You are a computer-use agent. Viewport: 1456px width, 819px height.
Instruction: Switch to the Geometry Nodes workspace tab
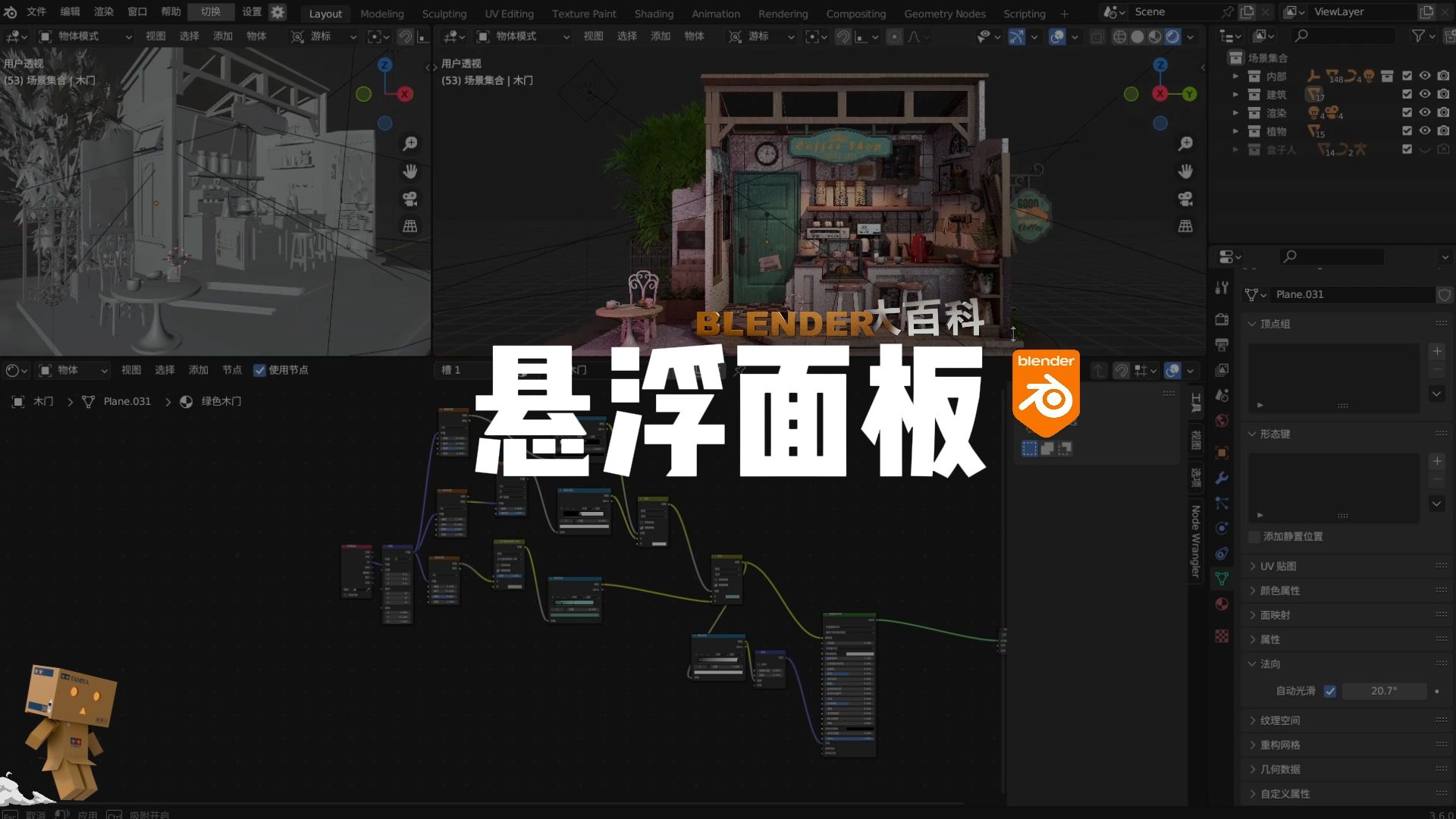[x=945, y=14]
